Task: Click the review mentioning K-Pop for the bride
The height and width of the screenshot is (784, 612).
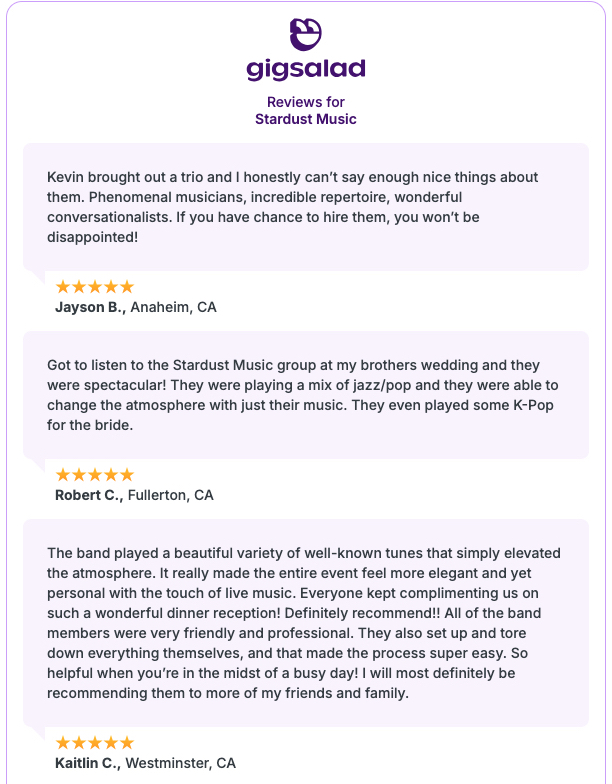Action: coord(305,395)
